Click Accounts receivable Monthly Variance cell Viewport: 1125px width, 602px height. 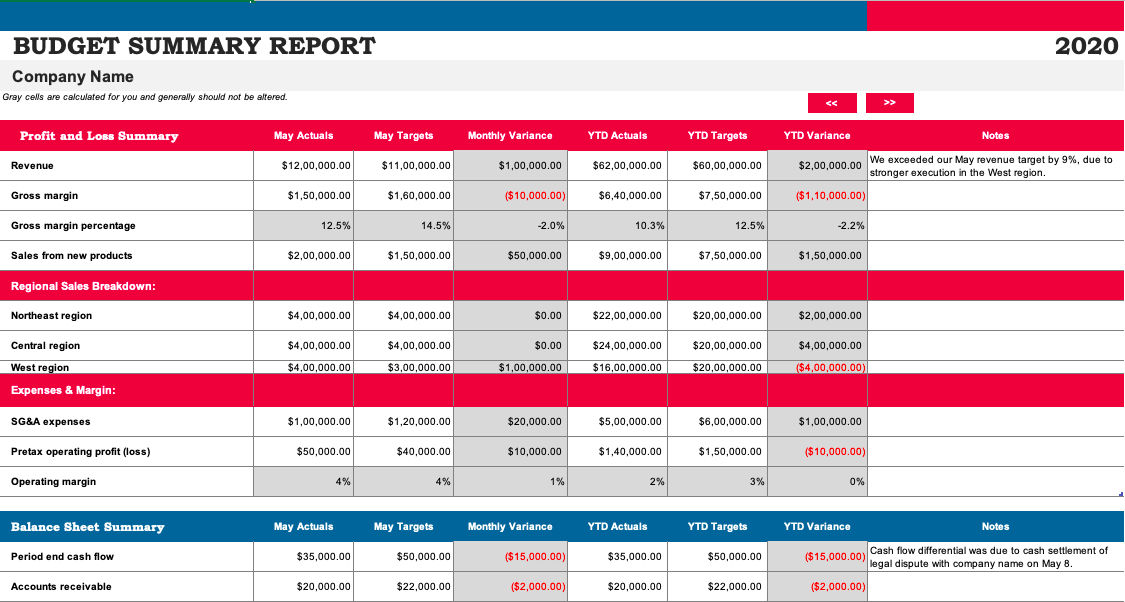(510, 587)
